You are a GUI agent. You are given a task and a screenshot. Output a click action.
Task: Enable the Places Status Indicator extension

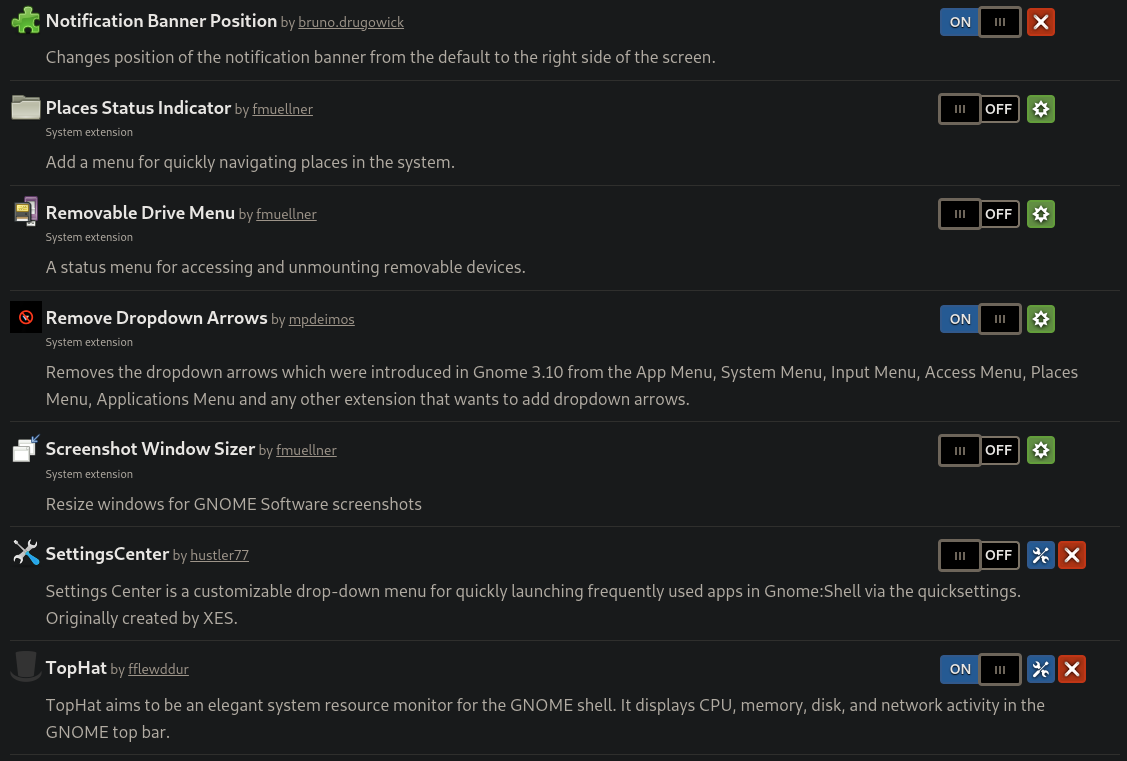click(979, 109)
